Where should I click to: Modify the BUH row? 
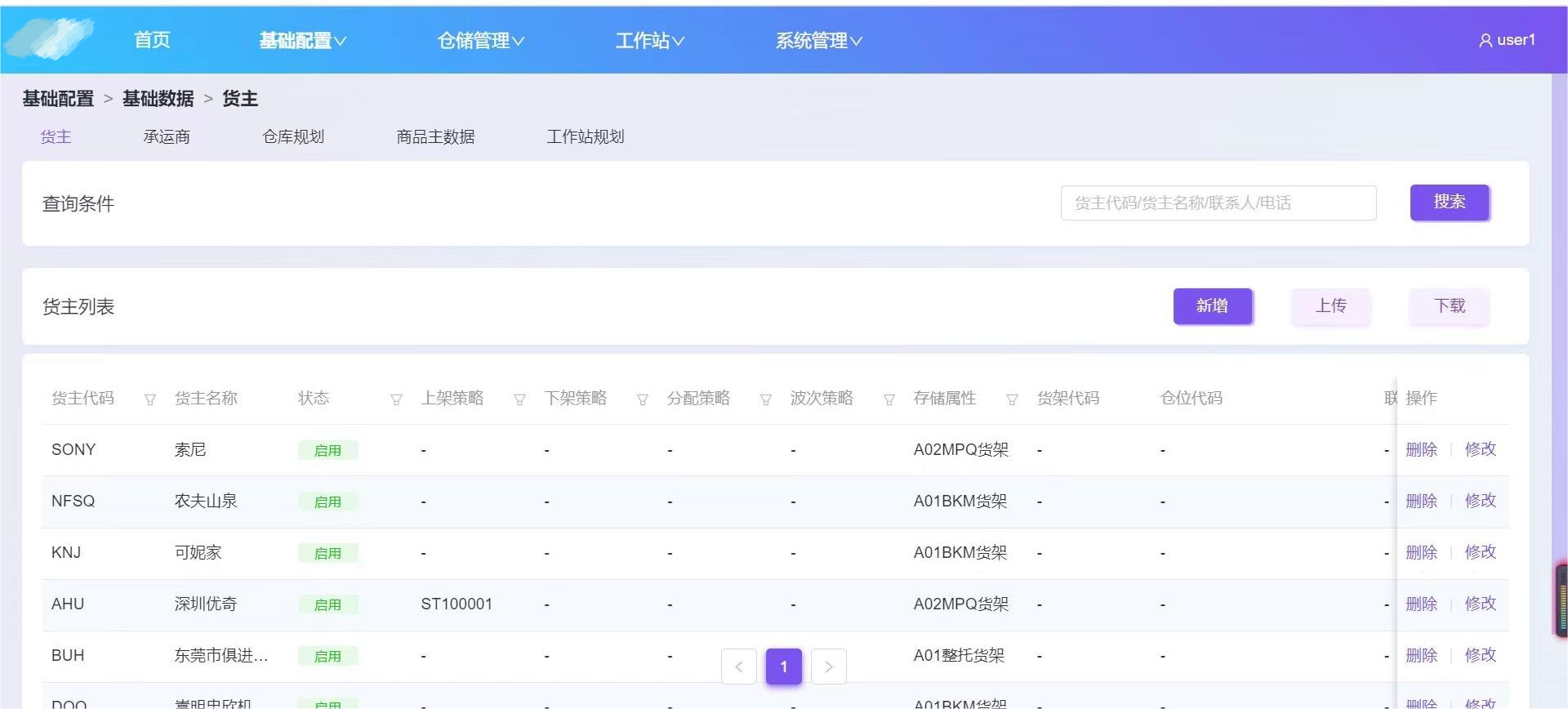(1481, 655)
